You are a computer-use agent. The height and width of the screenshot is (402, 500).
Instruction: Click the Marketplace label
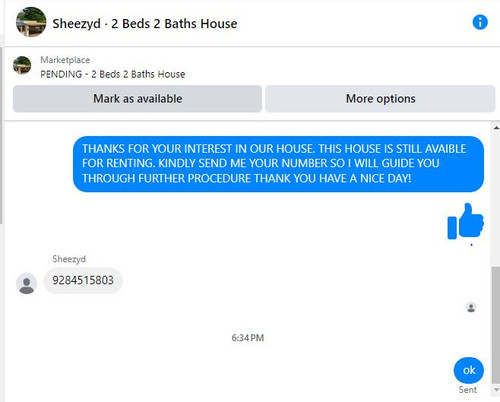click(65, 60)
